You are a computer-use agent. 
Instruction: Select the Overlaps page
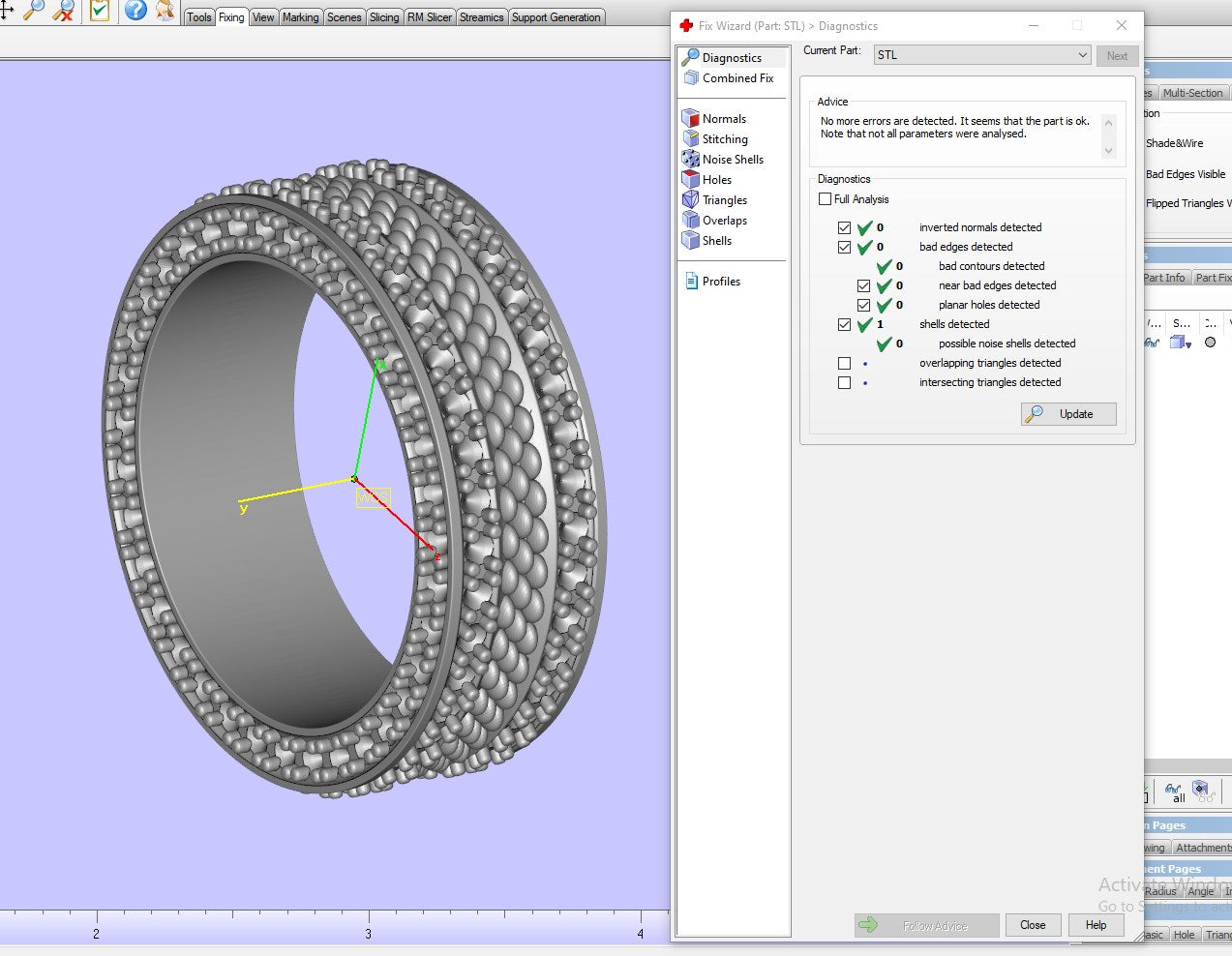click(x=724, y=221)
